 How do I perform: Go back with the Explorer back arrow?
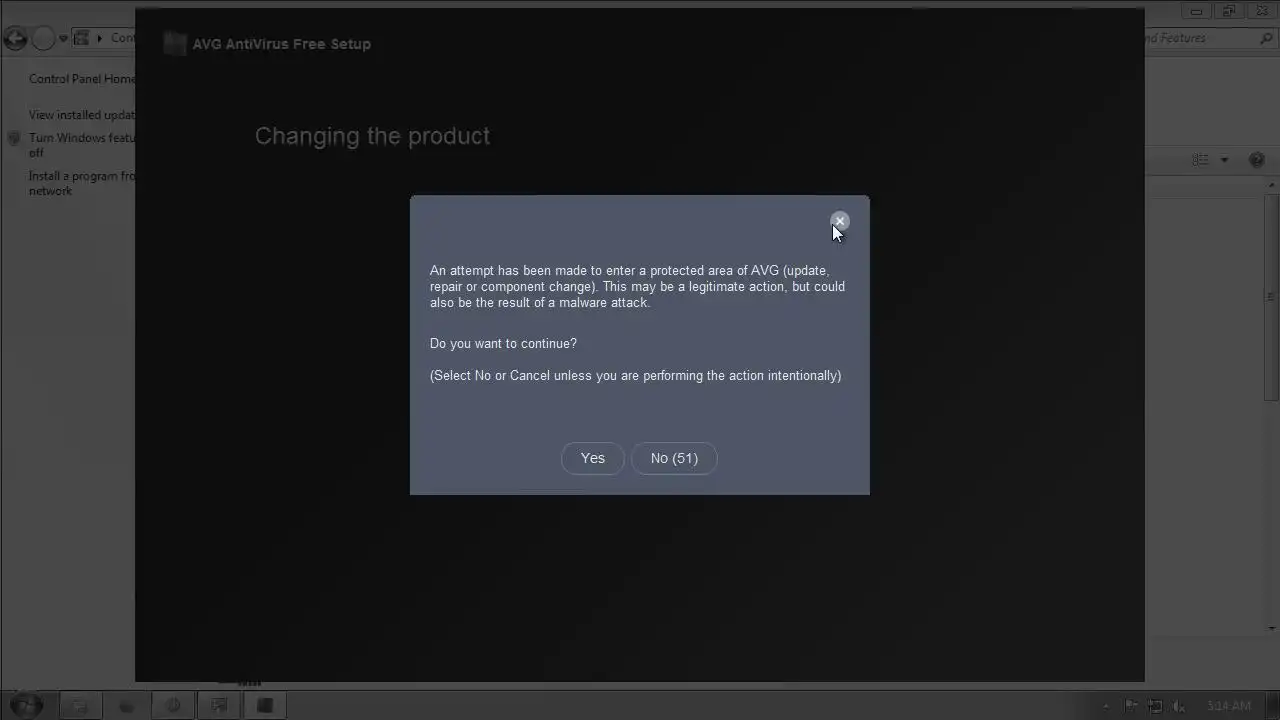click(15, 39)
